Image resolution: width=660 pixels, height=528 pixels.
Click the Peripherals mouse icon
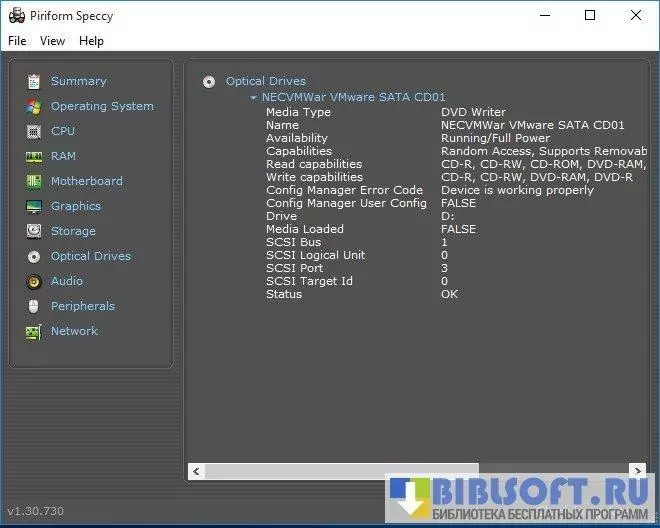click(x=34, y=306)
